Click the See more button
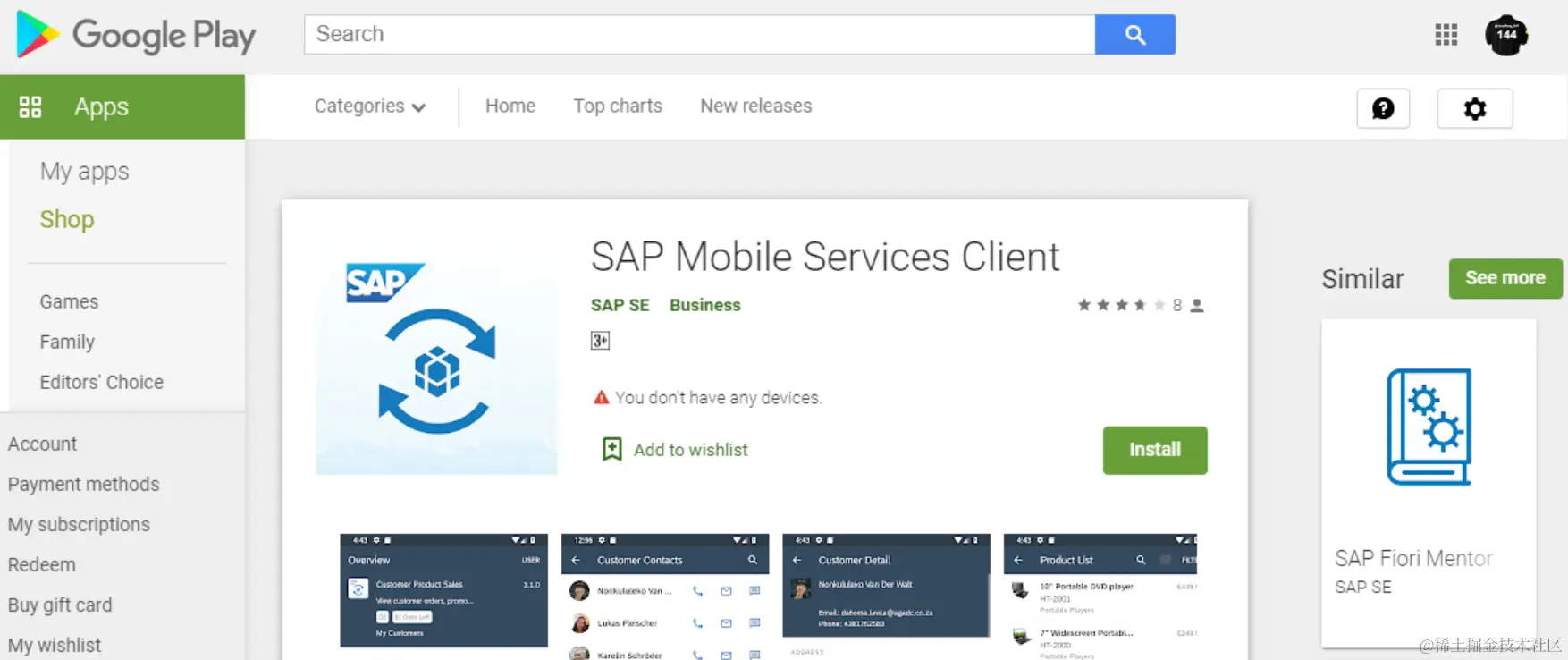1568x660 pixels. 1505,278
